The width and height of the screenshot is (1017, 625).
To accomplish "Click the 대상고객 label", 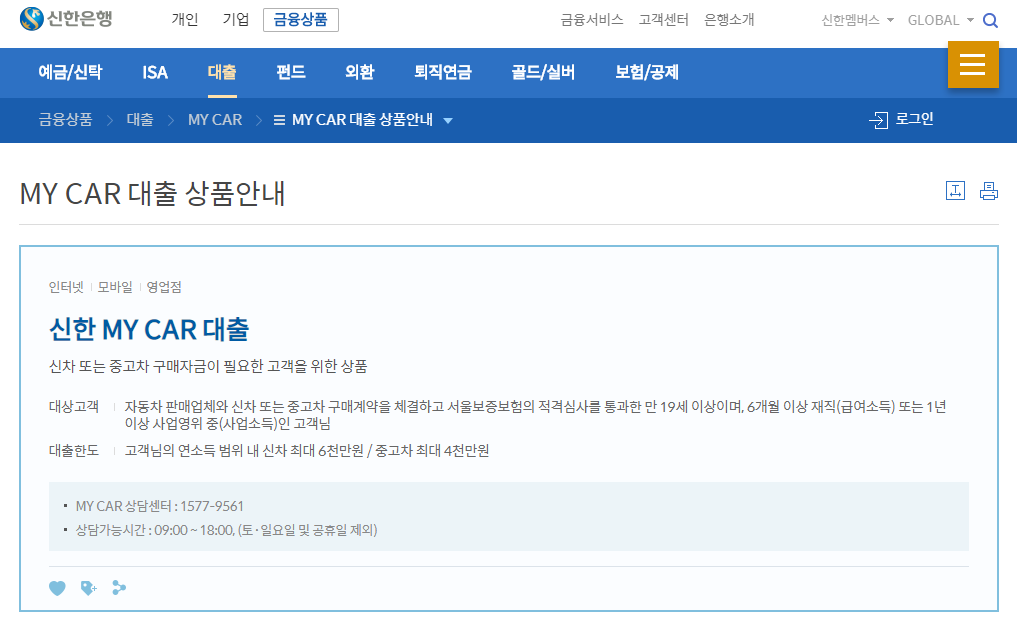I will tap(74, 407).
